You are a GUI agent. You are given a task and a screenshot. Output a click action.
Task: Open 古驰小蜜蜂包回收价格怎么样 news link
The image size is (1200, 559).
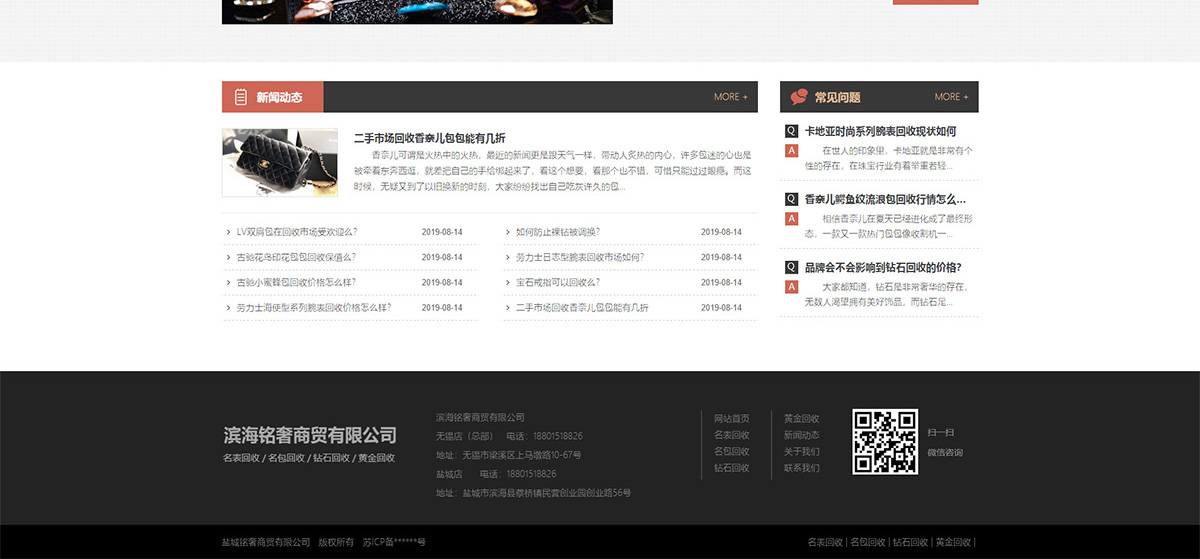pyautogui.click(x=295, y=282)
